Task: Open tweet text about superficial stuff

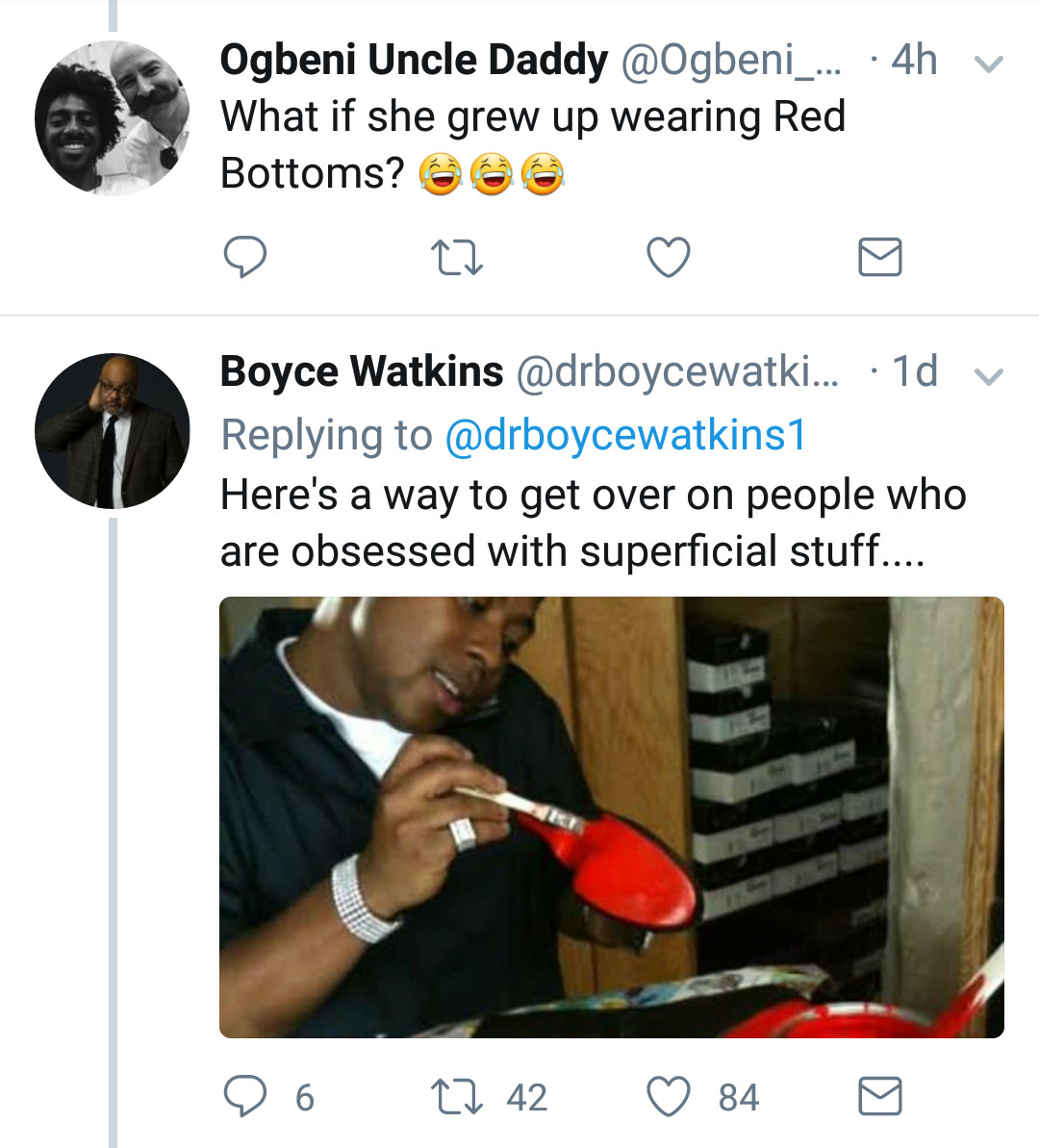Action: (593, 522)
